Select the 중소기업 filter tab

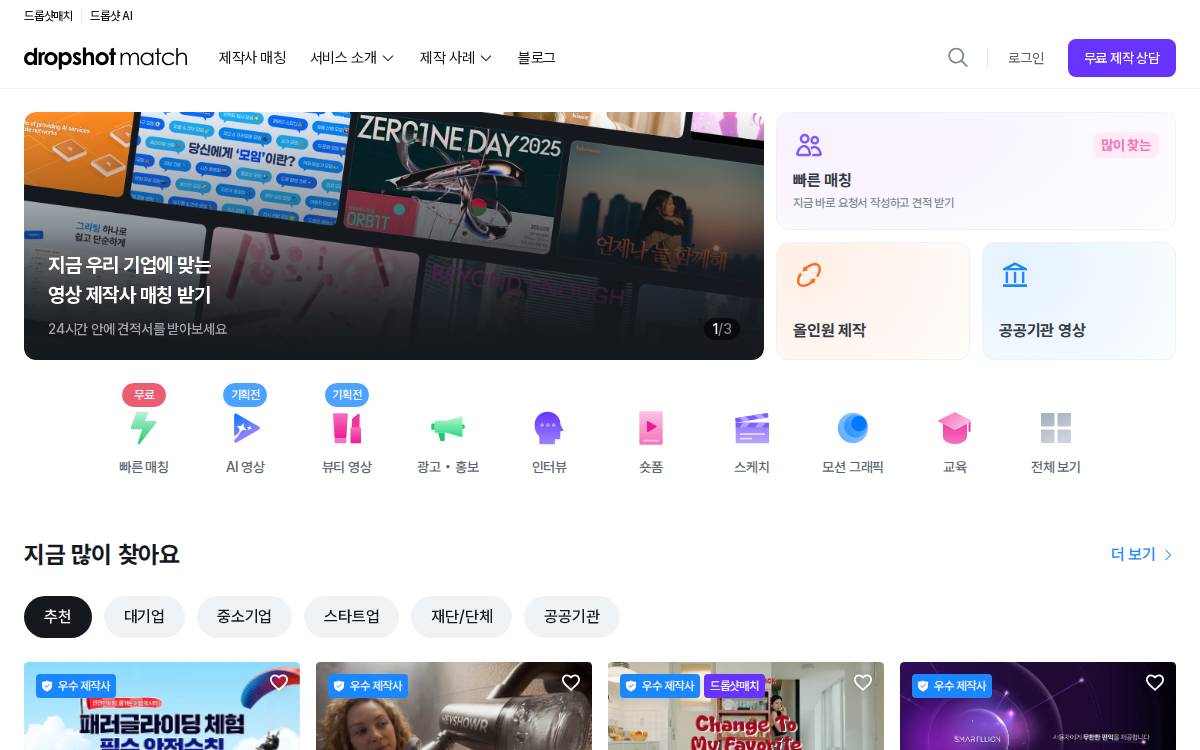244,617
